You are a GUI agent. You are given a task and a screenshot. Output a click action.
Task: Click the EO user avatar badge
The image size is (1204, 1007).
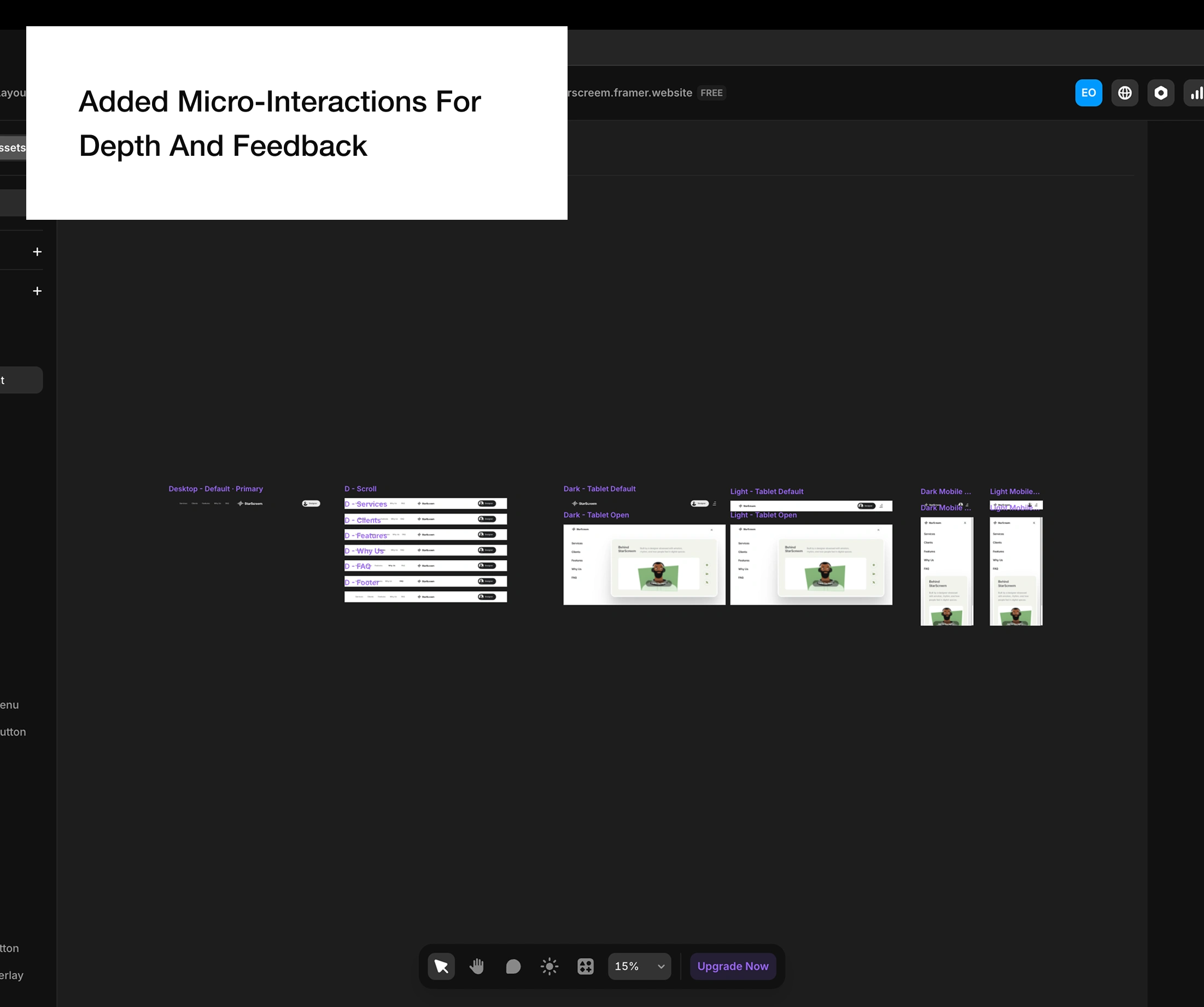1088,93
